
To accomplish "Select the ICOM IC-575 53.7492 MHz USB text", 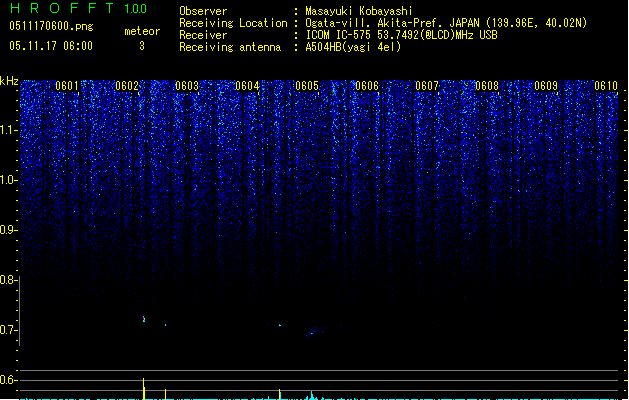I will point(401,35).
